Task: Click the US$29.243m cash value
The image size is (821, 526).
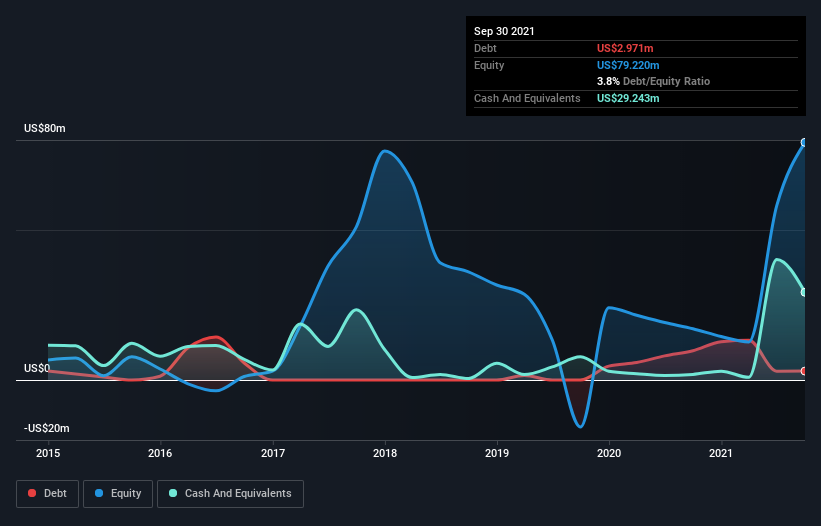Action: pyautogui.click(x=628, y=98)
